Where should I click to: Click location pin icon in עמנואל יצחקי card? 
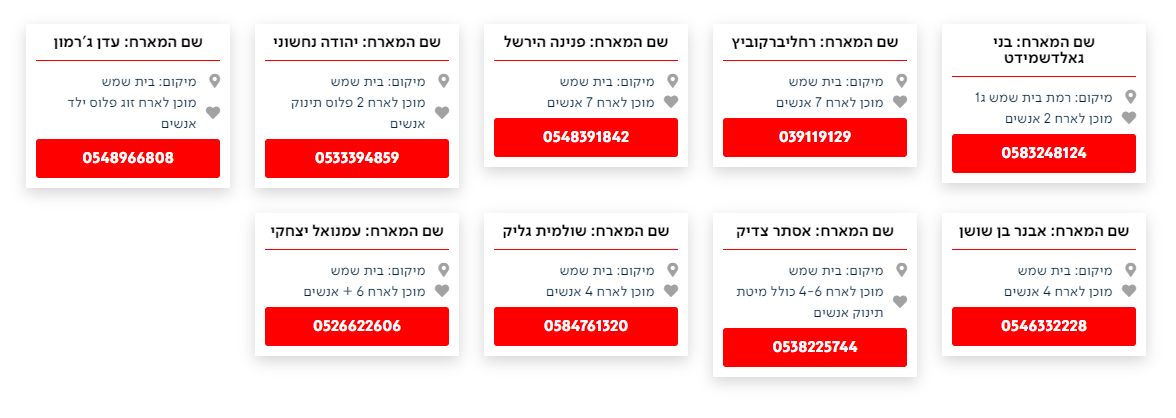point(443,270)
